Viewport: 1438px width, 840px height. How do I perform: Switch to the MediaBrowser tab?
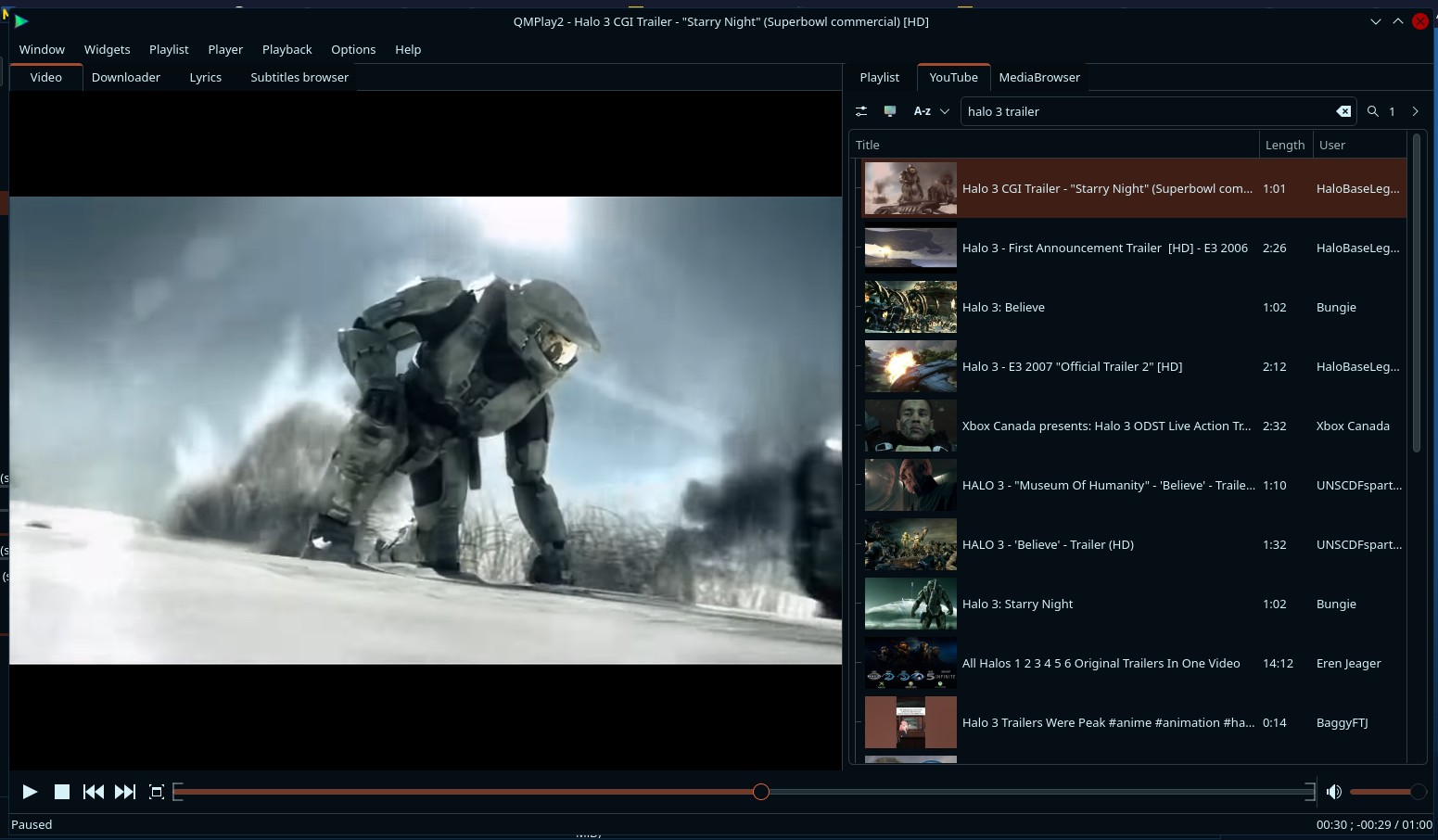tap(1039, 77)
